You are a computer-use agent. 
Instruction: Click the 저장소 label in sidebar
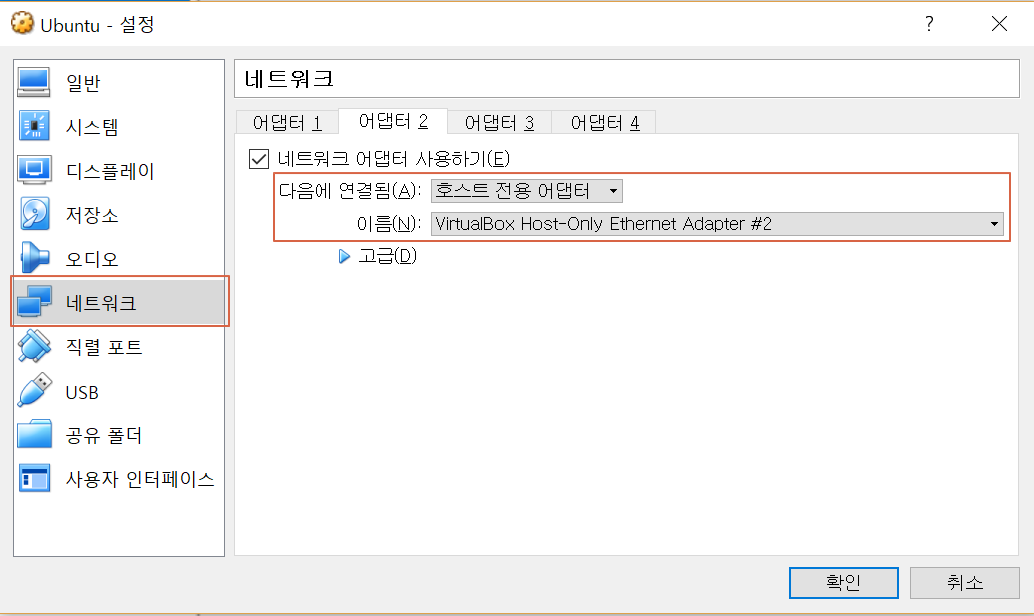(92, 215)
